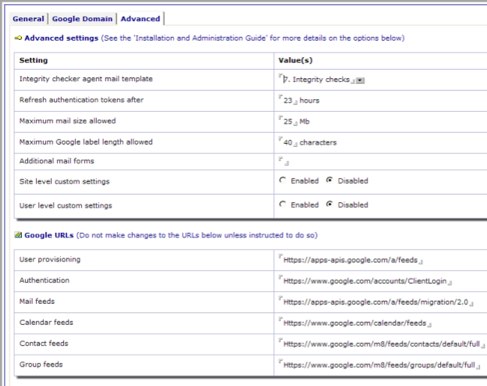The height and width of the screenshot is (386, 487).
Task: Click 'User level custom settings' label
Action: [66, 206]
